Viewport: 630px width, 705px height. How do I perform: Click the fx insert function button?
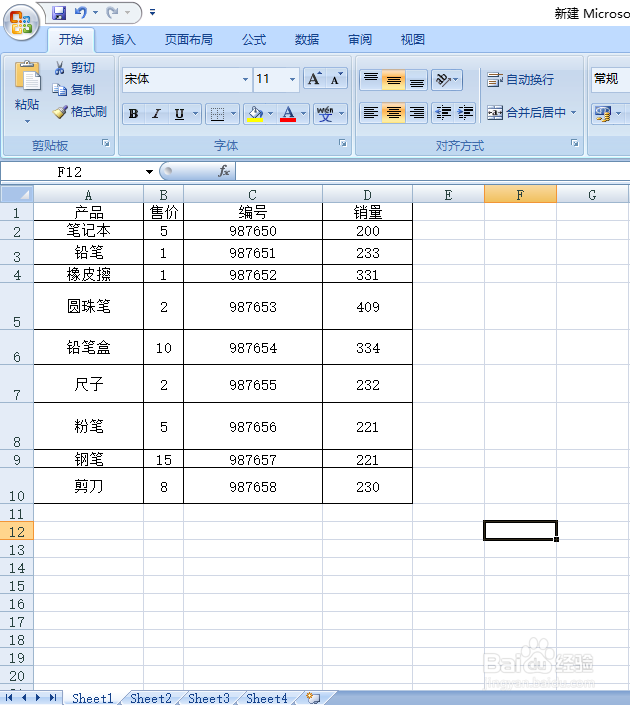coord(223,171)
